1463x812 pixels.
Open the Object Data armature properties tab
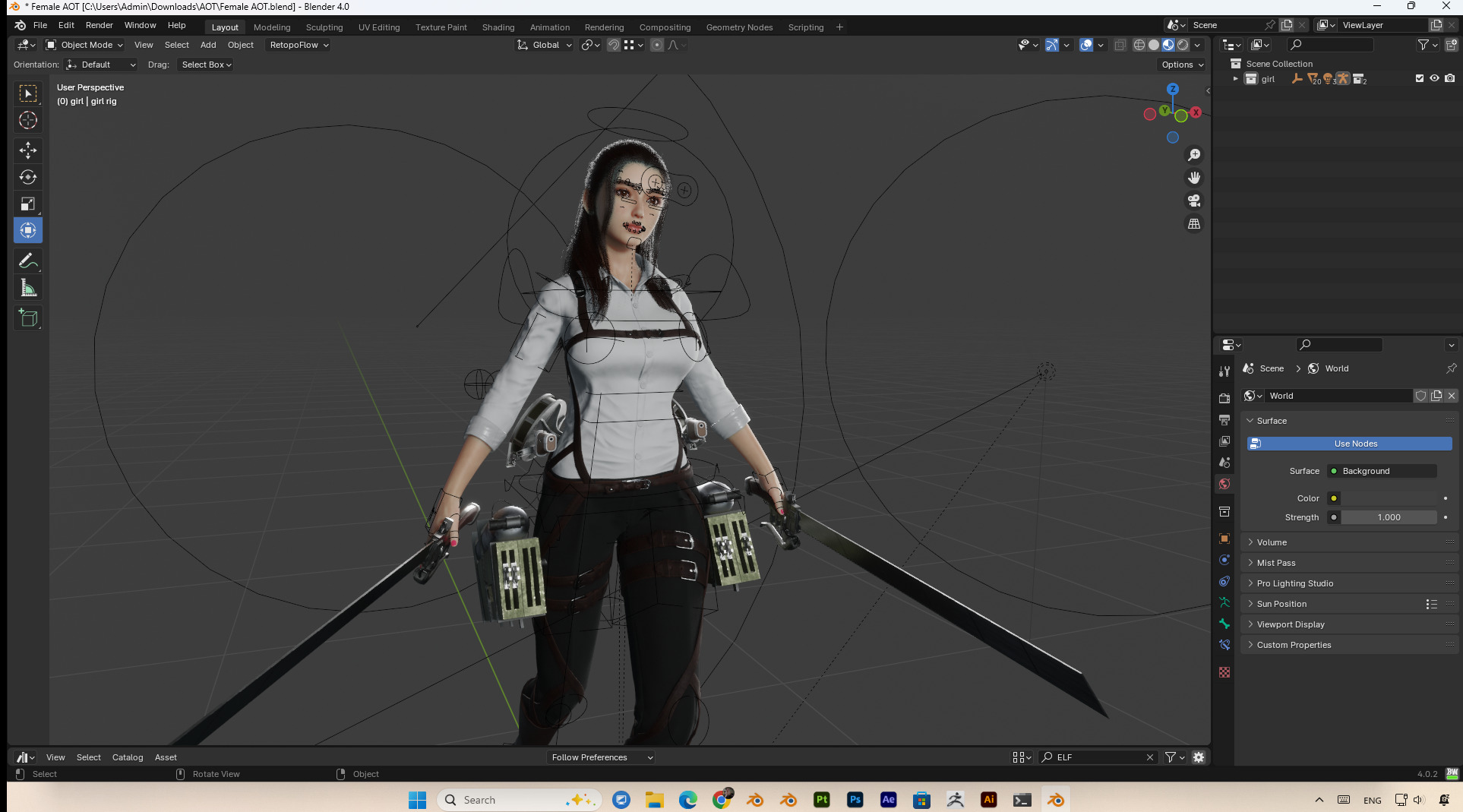[1224, 602]
